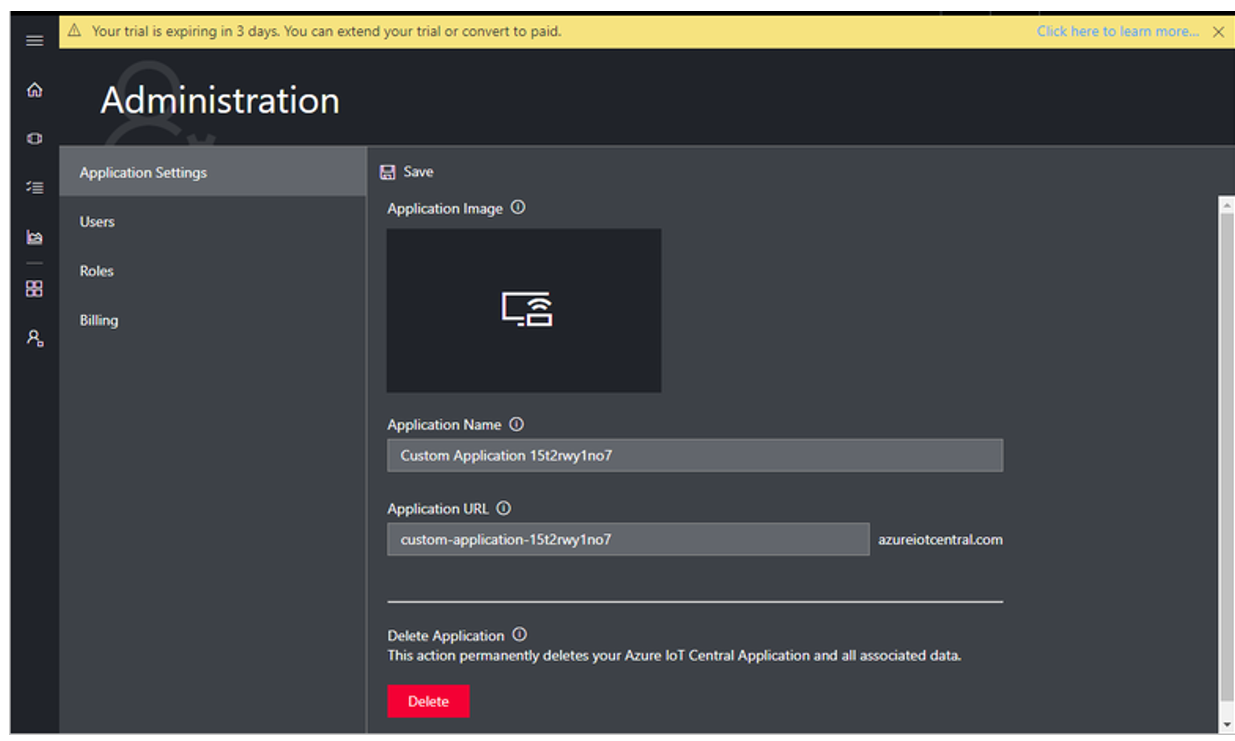Open Device Sets list sidebar icon
Viewport: 1235px width, 741px height.
(x=34, y=187)
